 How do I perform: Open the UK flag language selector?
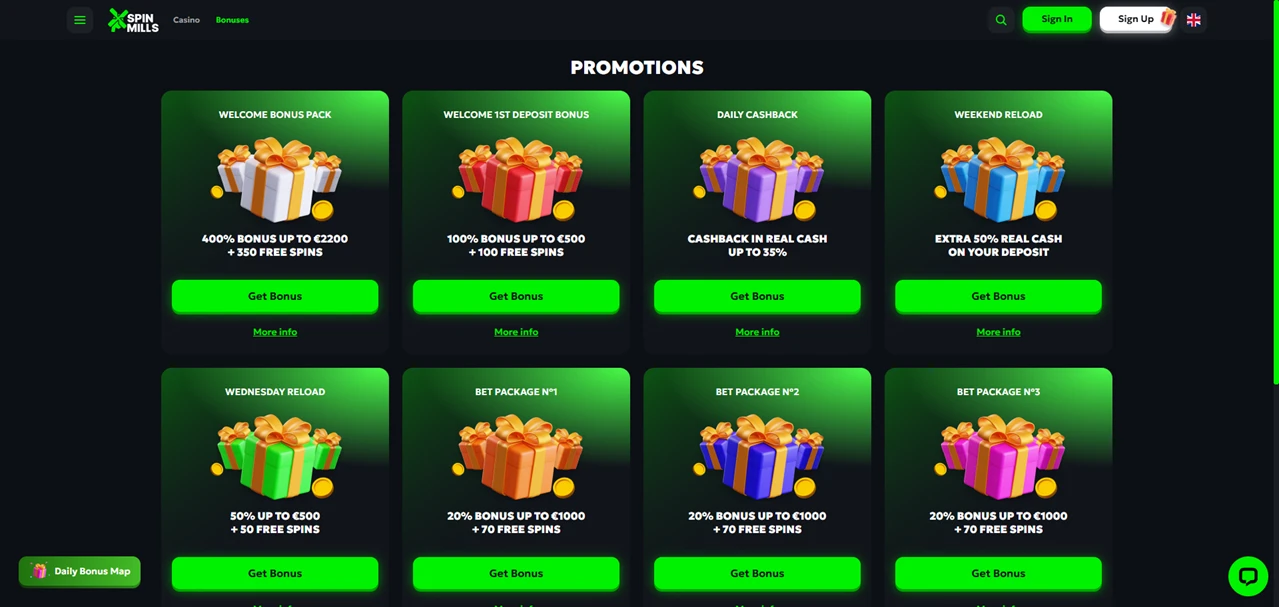(x=1194, y=20)
